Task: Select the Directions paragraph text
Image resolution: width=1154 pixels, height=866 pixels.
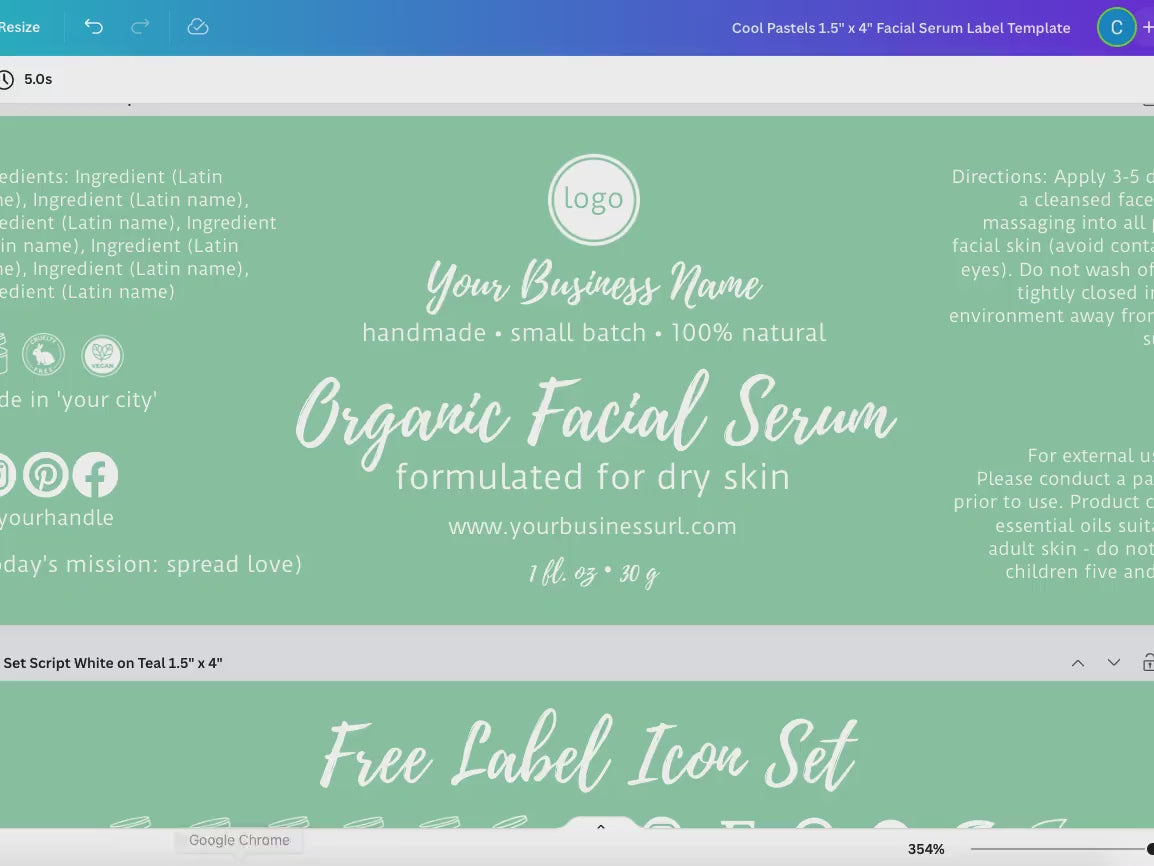Action: click(x=1052, y=258)
